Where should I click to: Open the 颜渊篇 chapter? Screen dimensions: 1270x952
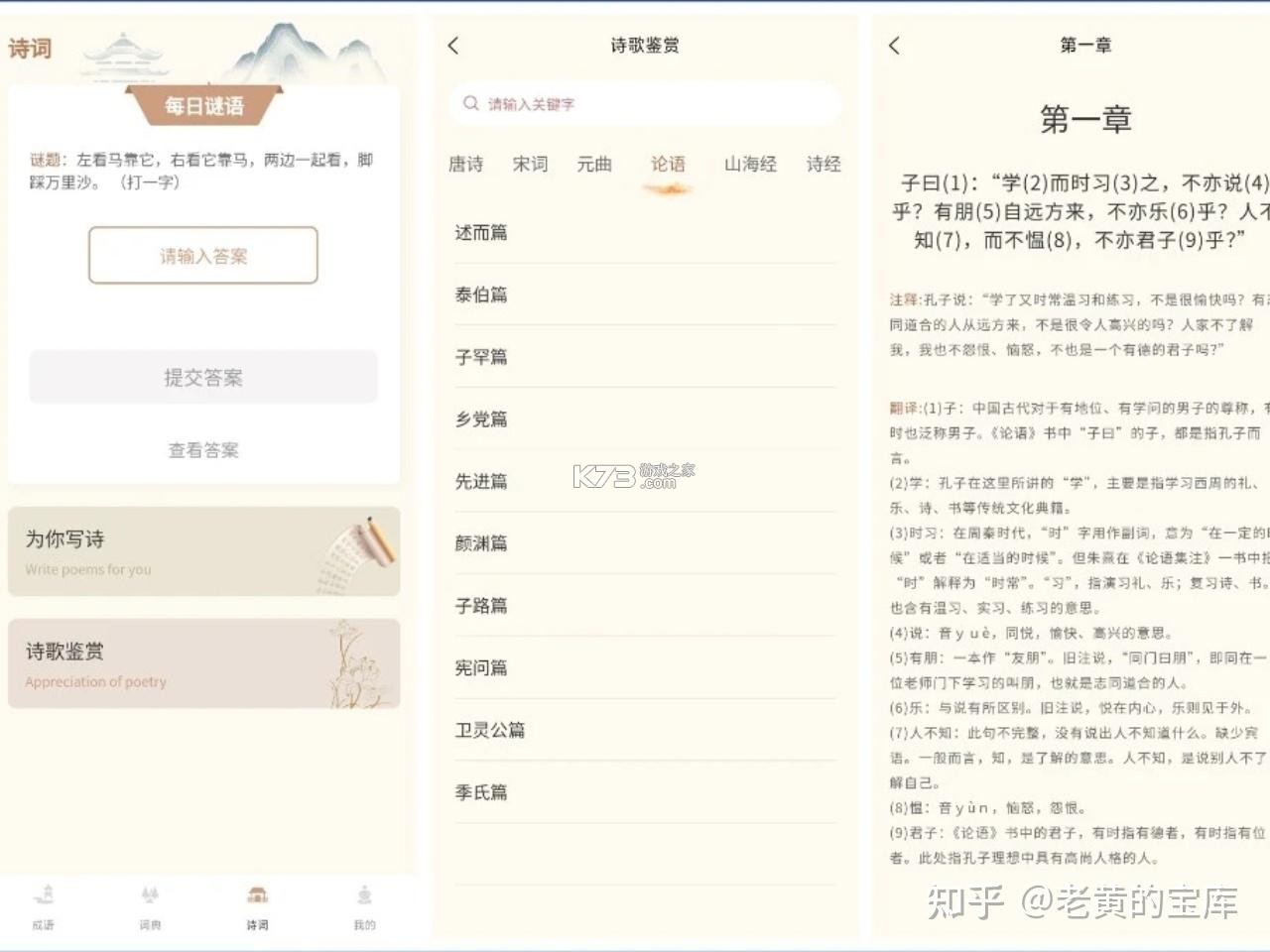click(645, 543)
